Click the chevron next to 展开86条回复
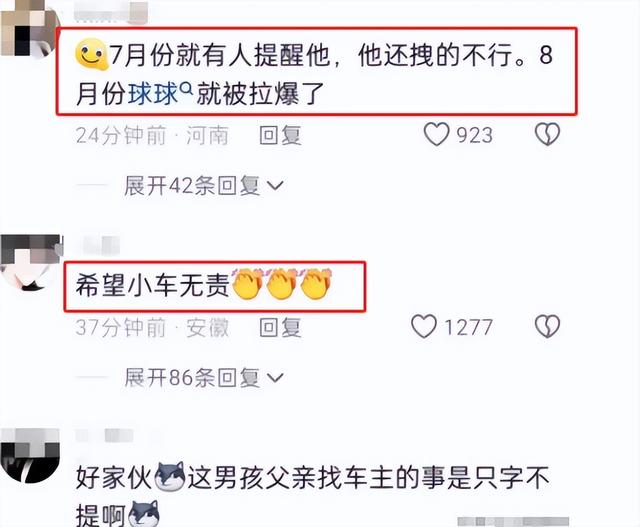 pos(275,378)
